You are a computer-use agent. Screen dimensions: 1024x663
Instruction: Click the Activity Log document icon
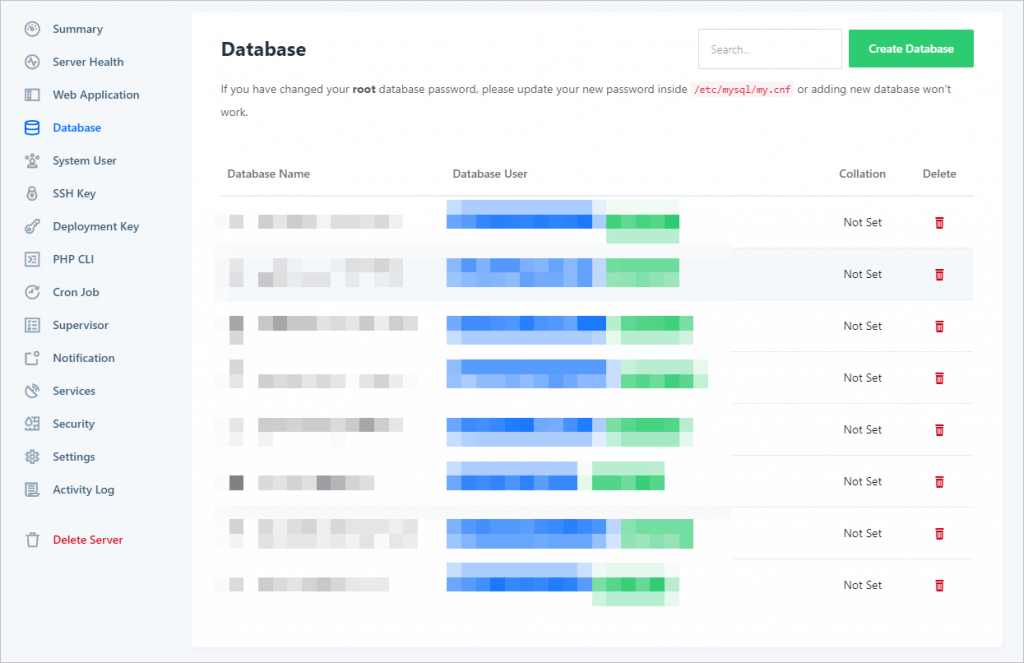31,489
